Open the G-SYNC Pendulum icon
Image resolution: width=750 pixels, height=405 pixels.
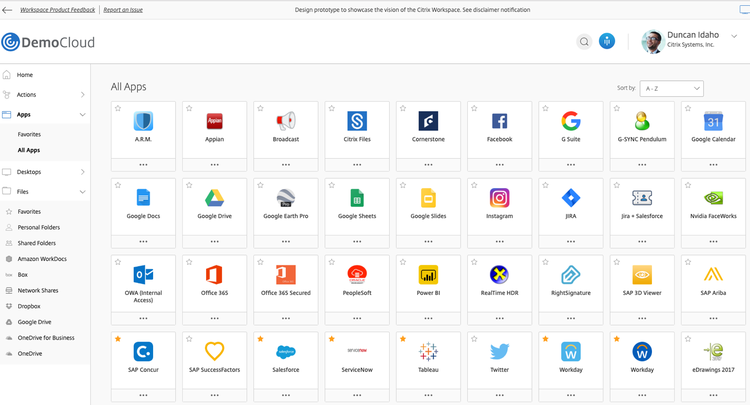click(642, 121)
